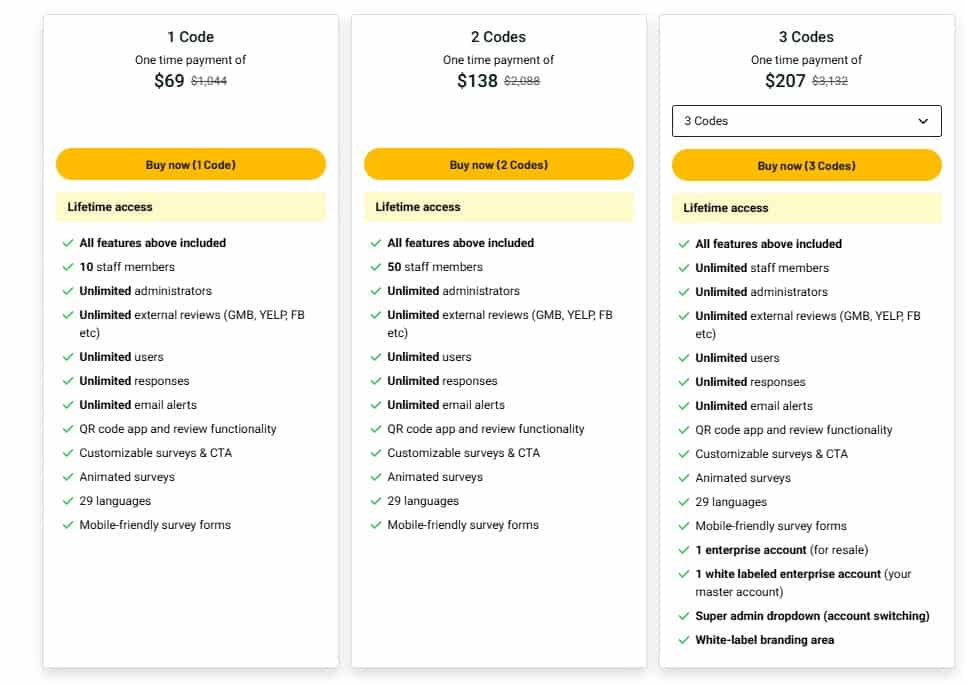Click 'Unlimited email alerts' in 3 Codes plan
This screenshot has height=684, width=967.
[754, 406]
